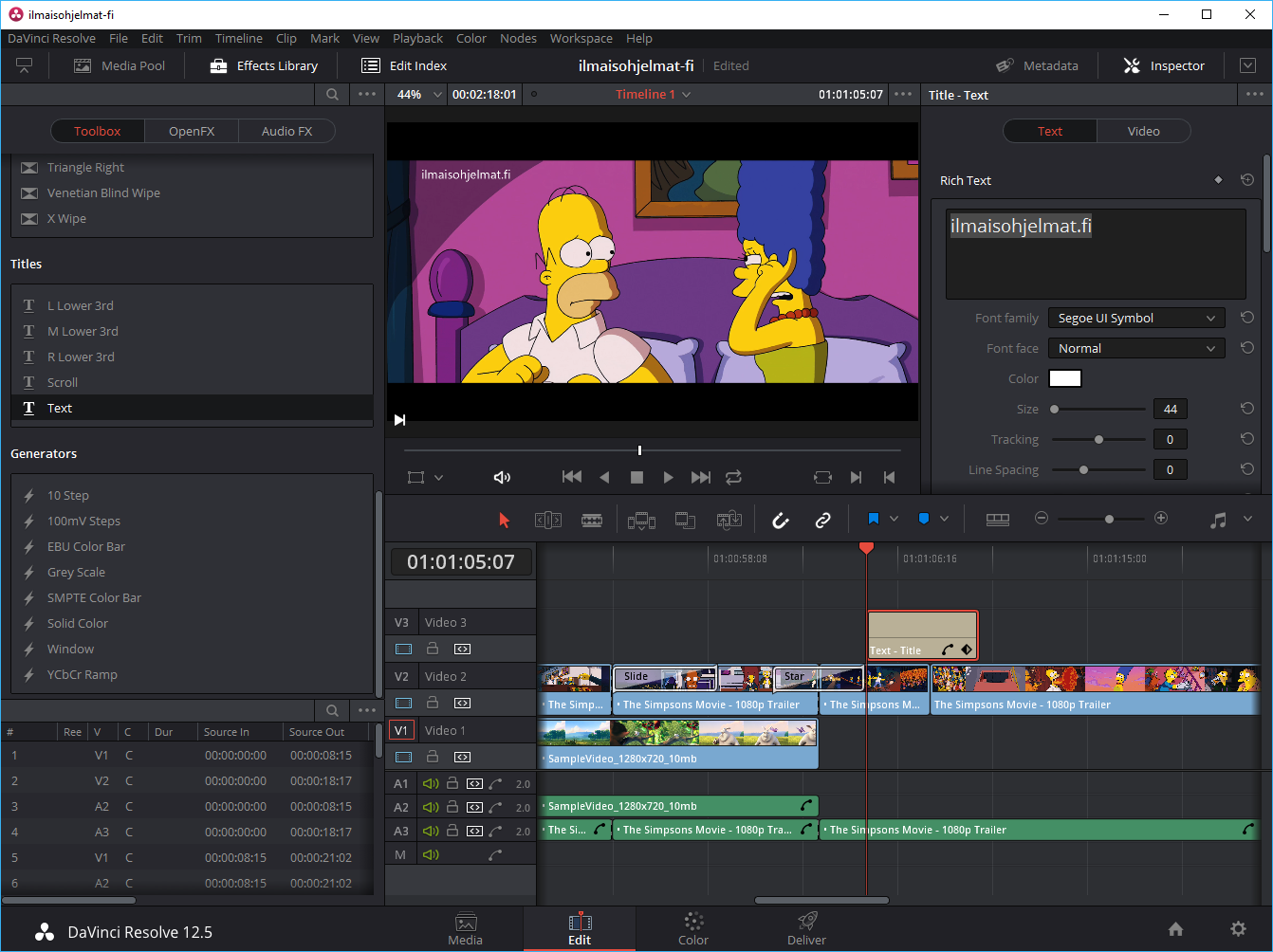1273x952 pixels.
Task: Click the timeline view options icon
Action: [997, 519]
